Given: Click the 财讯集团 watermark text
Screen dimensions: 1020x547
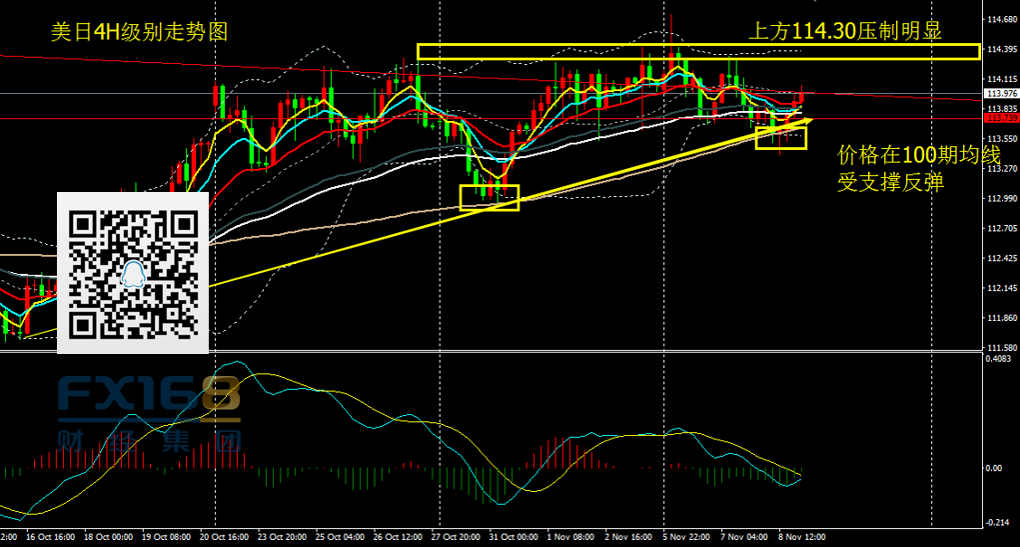Looking at the screenshot, I should pos(148,440).
